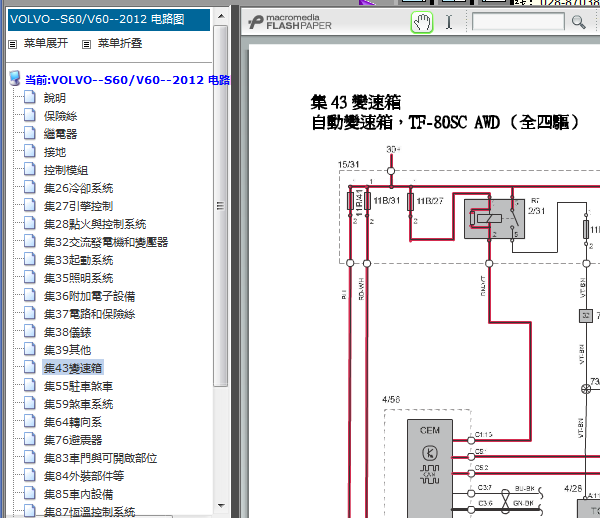Click the computer icon beside 当前:VOLVO

coord(15,78)
